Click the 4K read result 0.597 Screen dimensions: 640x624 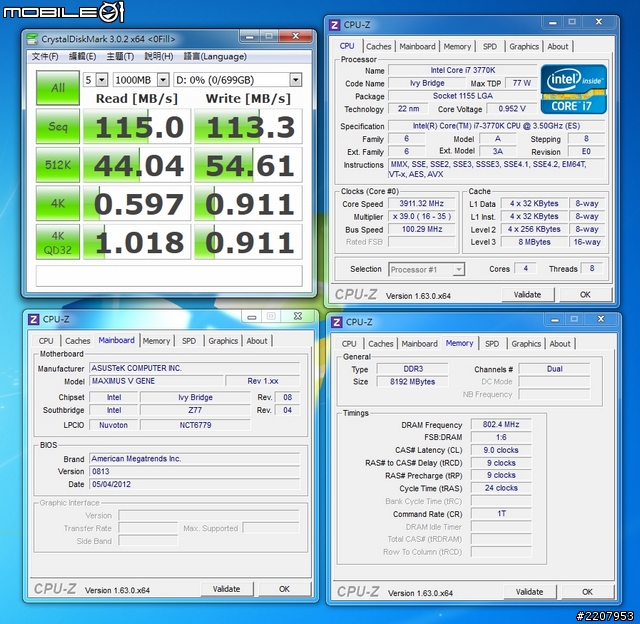click(x=137, y=203)
